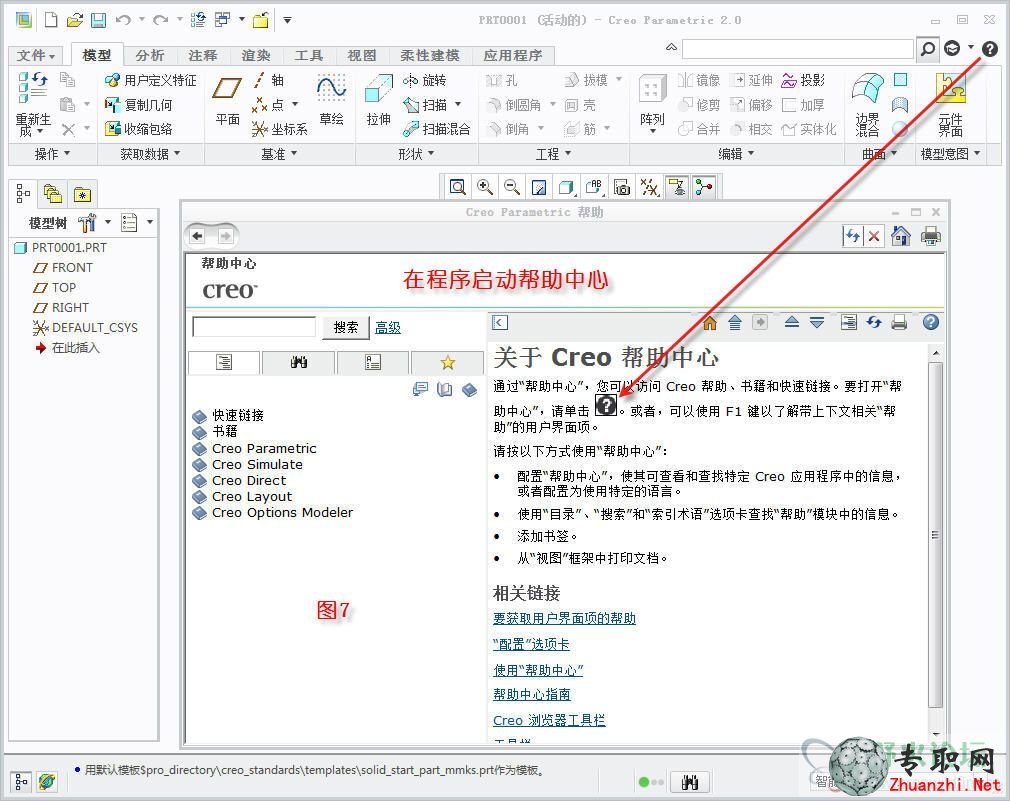Open the 文件 (File) menu dropdown
This screenshot has height=801, width=1010.
tap(36, 55)
